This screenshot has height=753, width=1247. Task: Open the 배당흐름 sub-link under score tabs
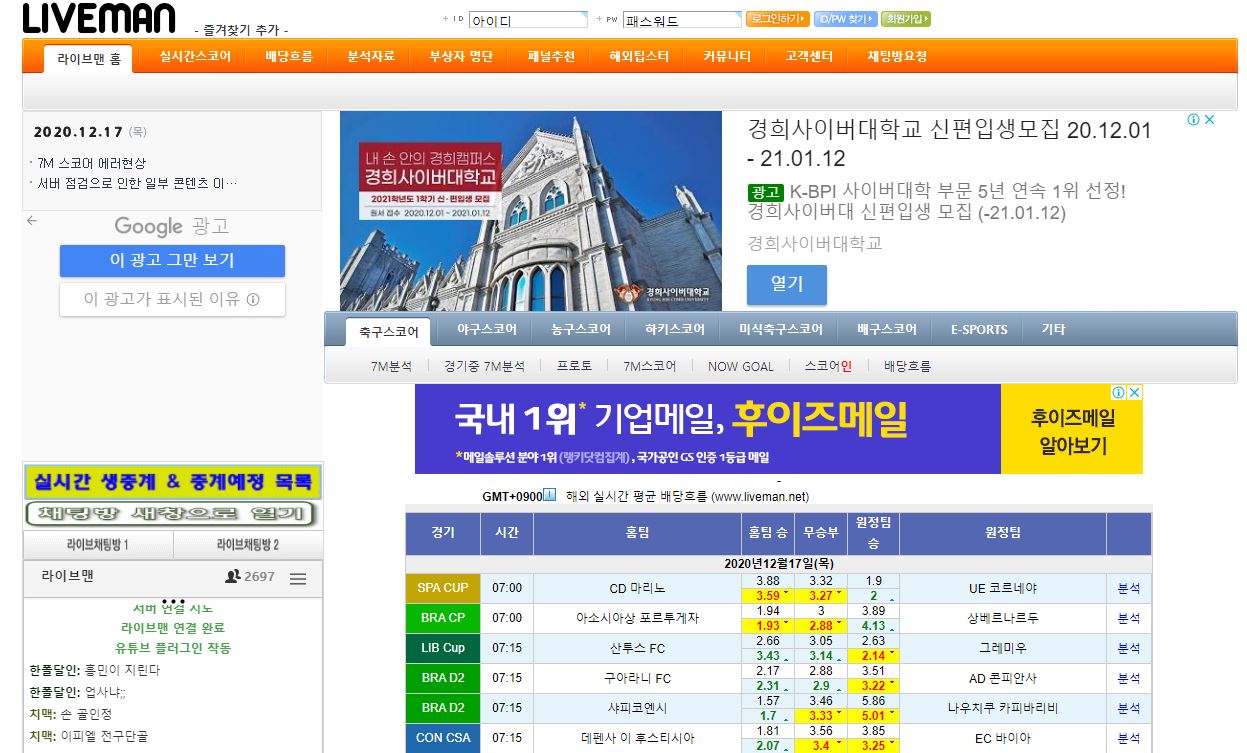point(907,366)
